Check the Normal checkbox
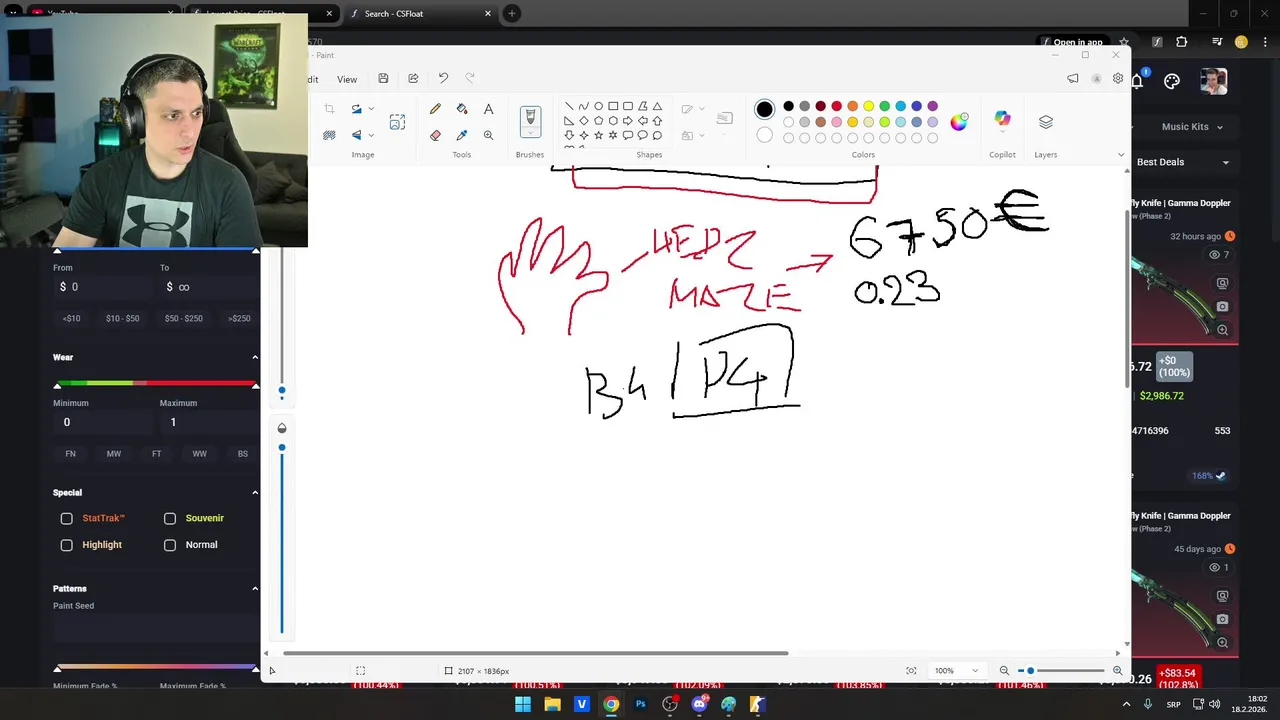This screenshot has height=720, width=1280. point(170,545)
